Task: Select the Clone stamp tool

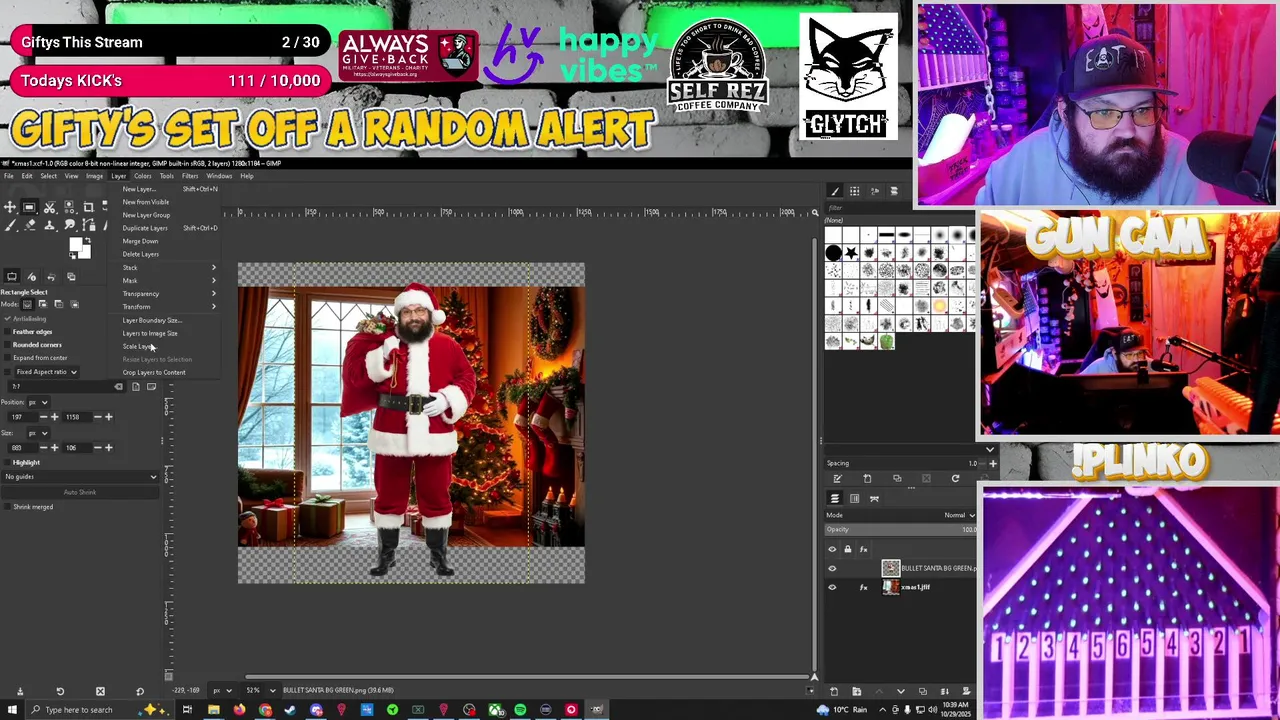Action: (49, 225)
